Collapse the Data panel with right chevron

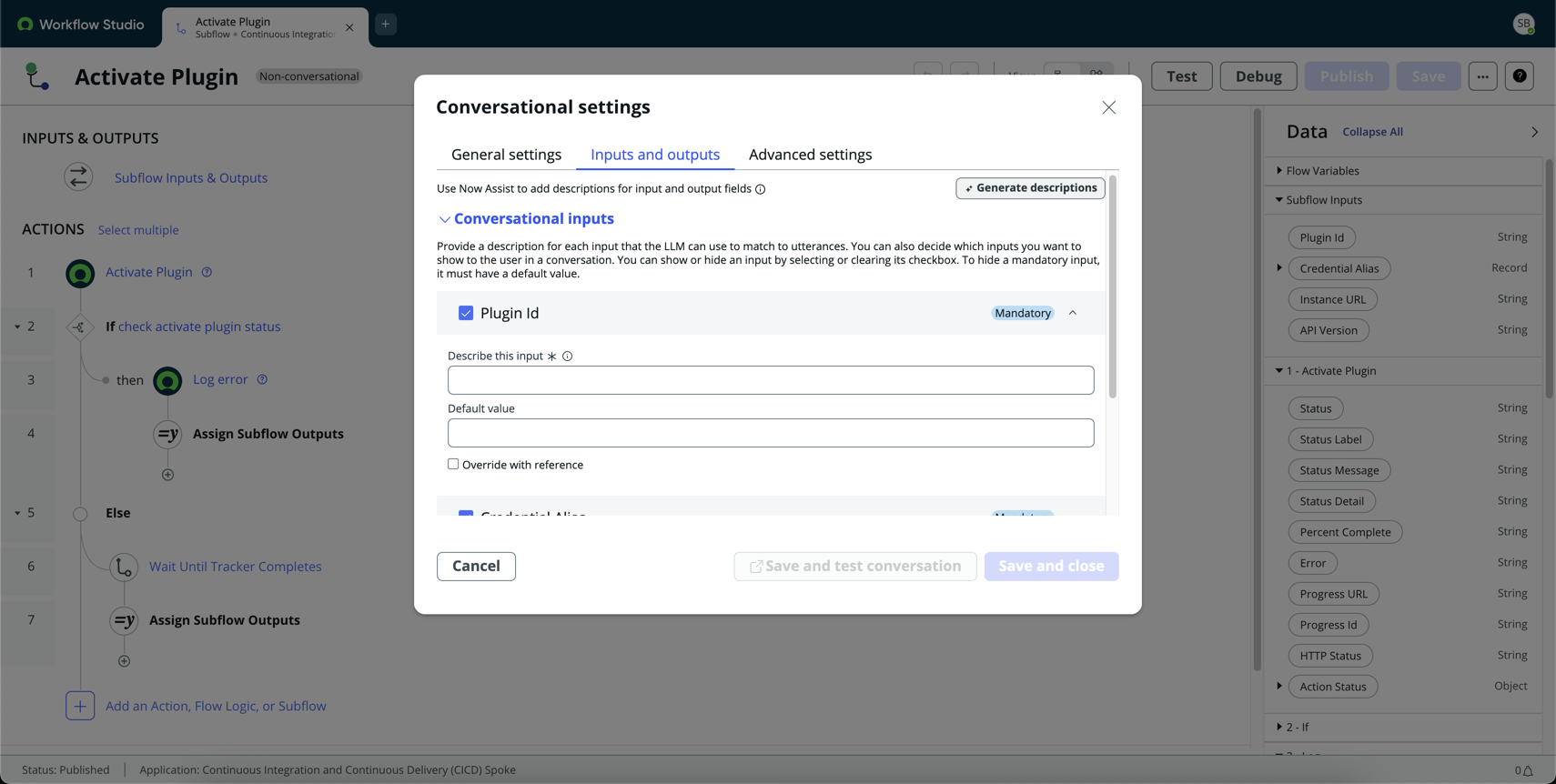(1534, 132)
